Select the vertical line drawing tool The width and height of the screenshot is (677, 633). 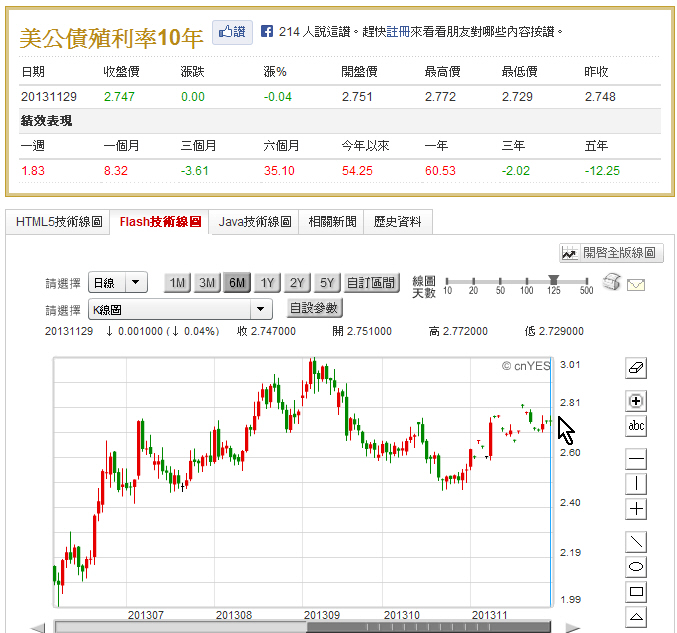coord(636,484)
